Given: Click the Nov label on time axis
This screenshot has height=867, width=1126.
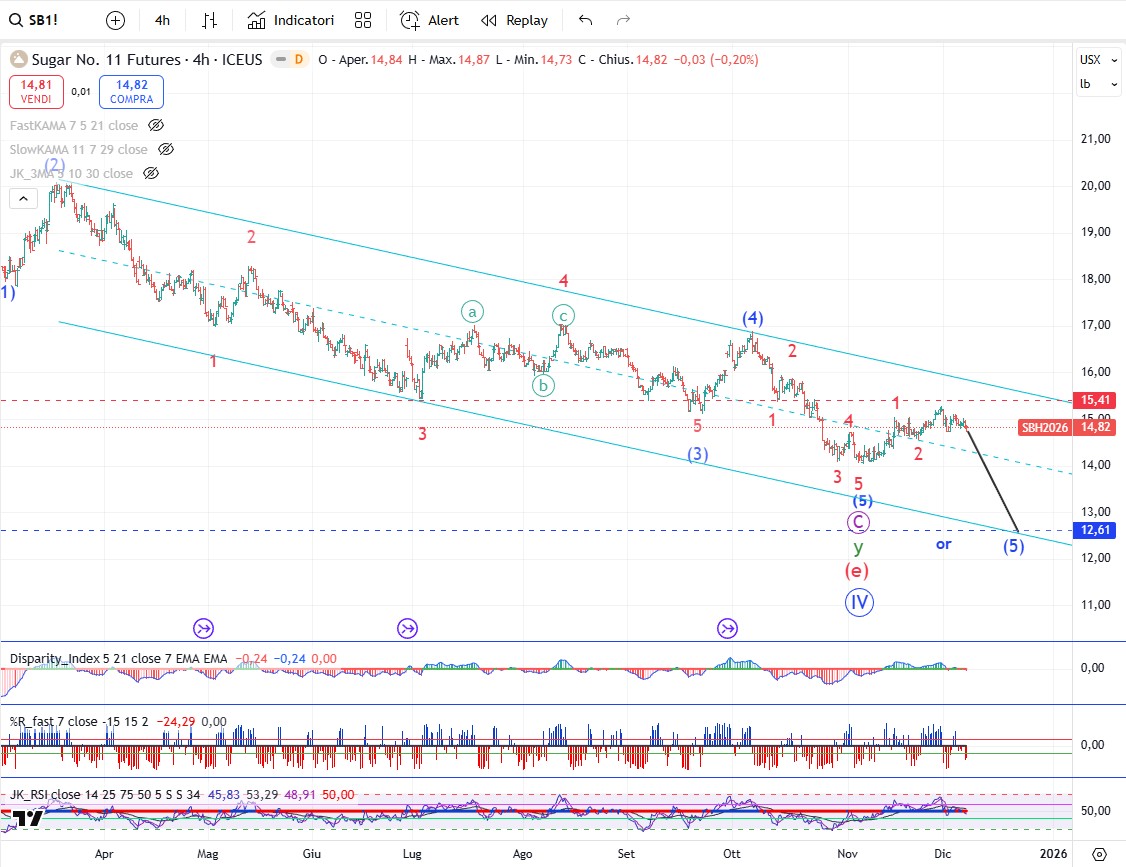Looking at the screenshot, I should tap(847, 854).
